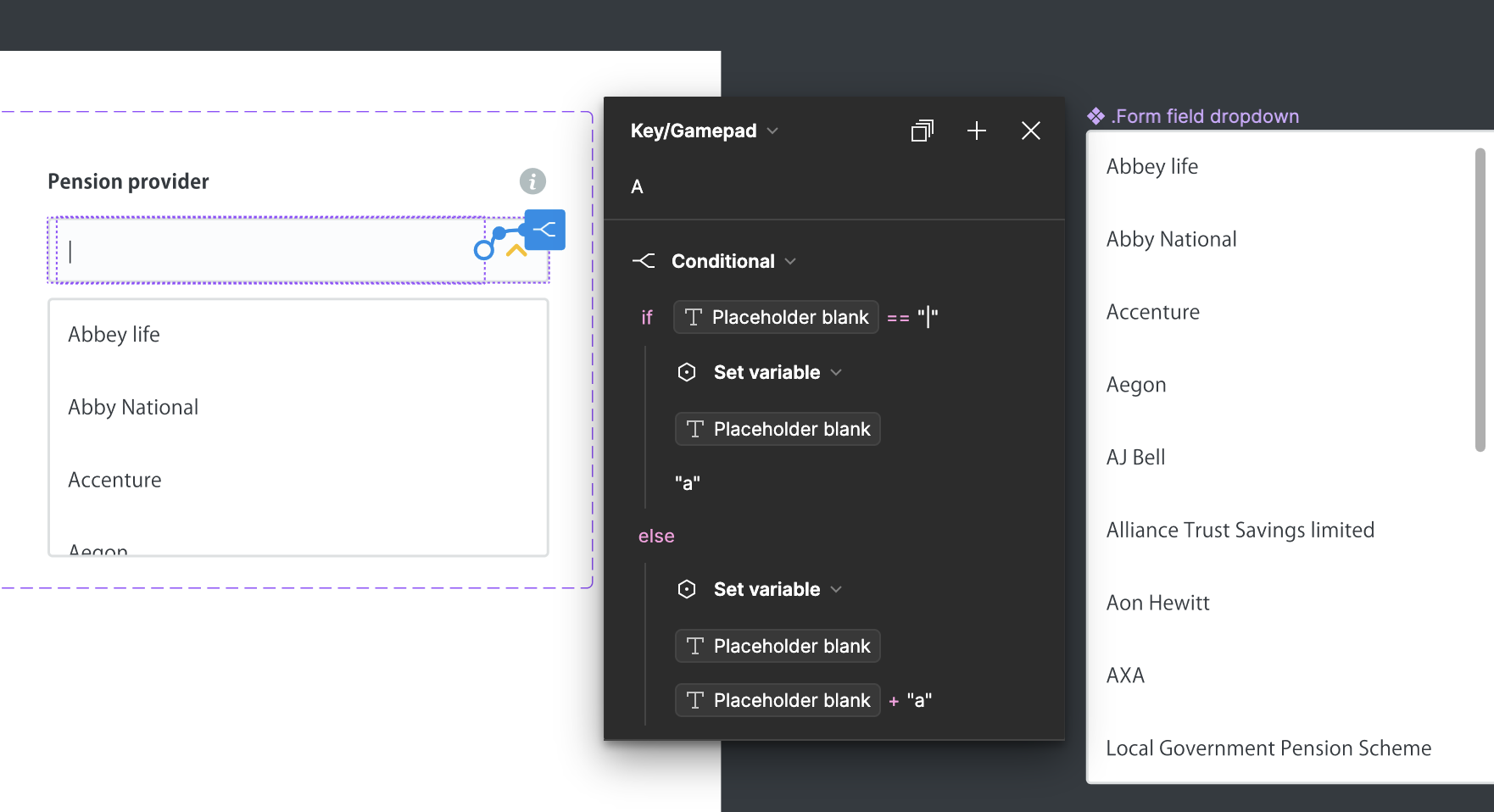
Task: Click the duplicate interaction icon in panel header
Action: click(923, 131)
